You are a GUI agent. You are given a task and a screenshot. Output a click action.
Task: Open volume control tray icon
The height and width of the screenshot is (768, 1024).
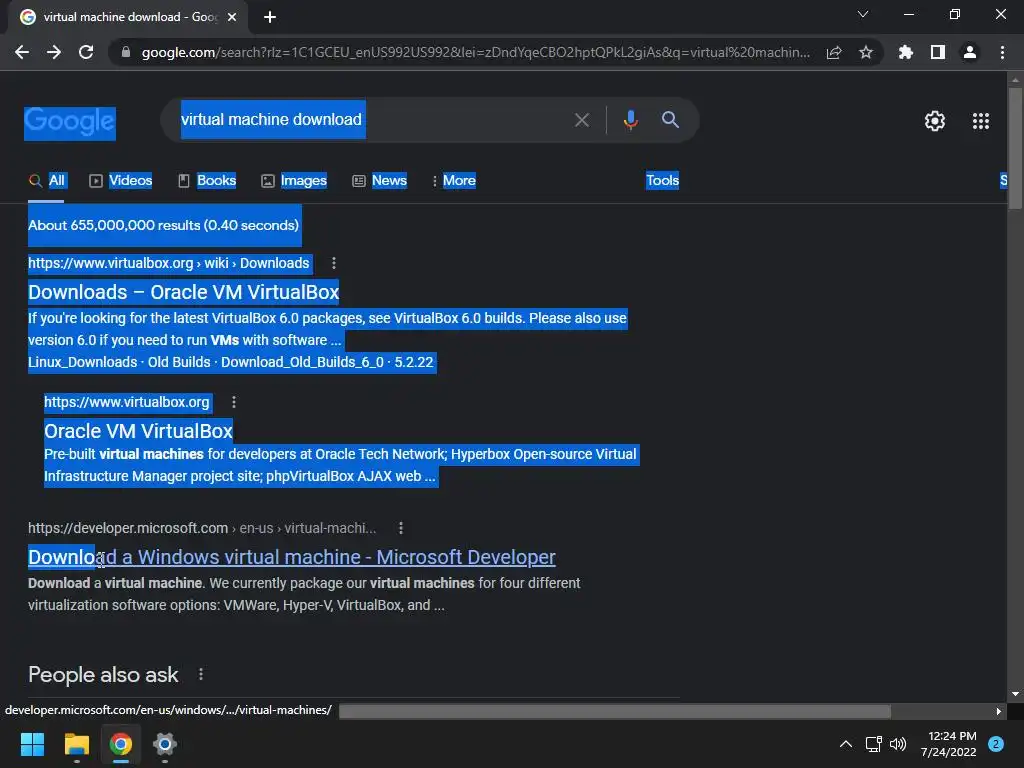[898, 744]
